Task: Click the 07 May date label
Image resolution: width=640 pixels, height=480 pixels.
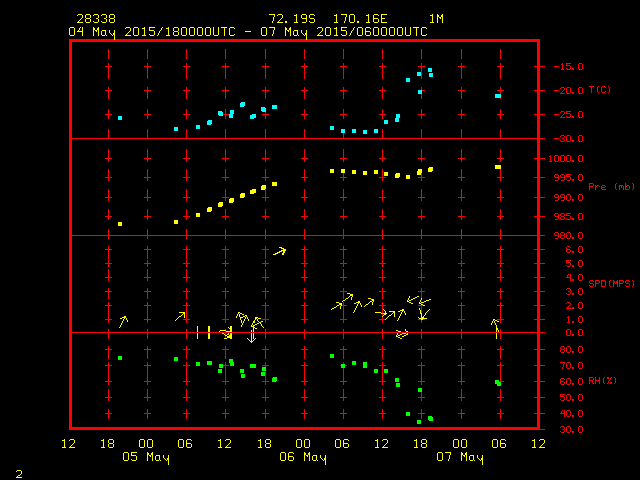Action: (460, 457)
